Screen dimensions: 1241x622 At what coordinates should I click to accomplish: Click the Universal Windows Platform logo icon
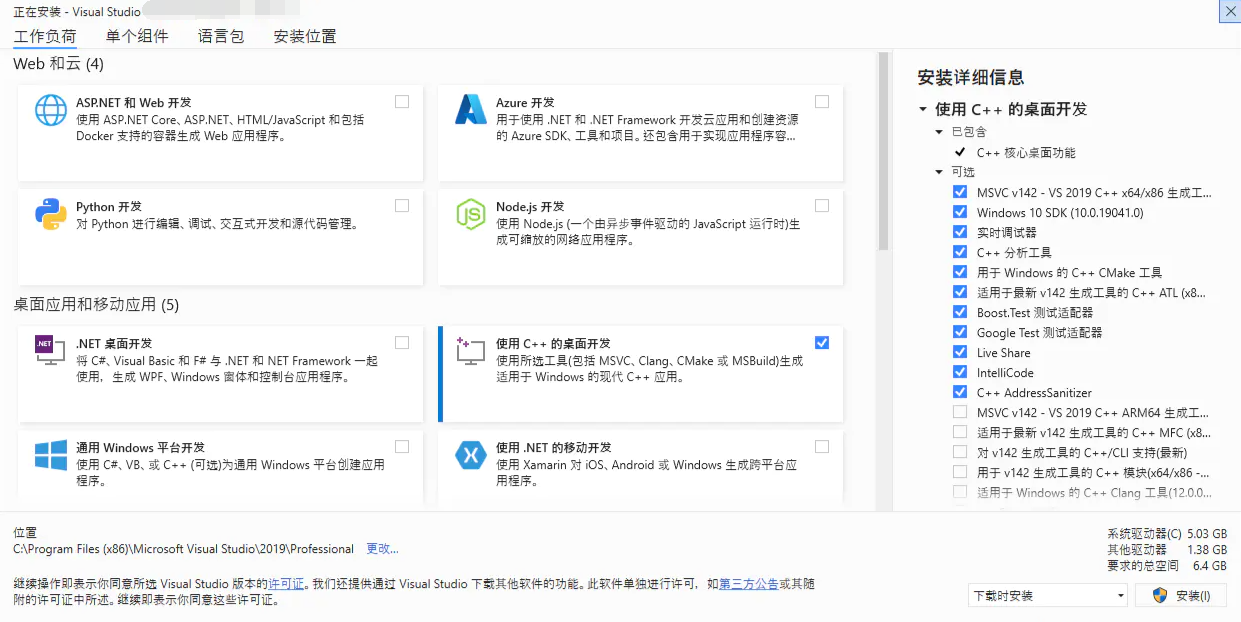point(51,455)
